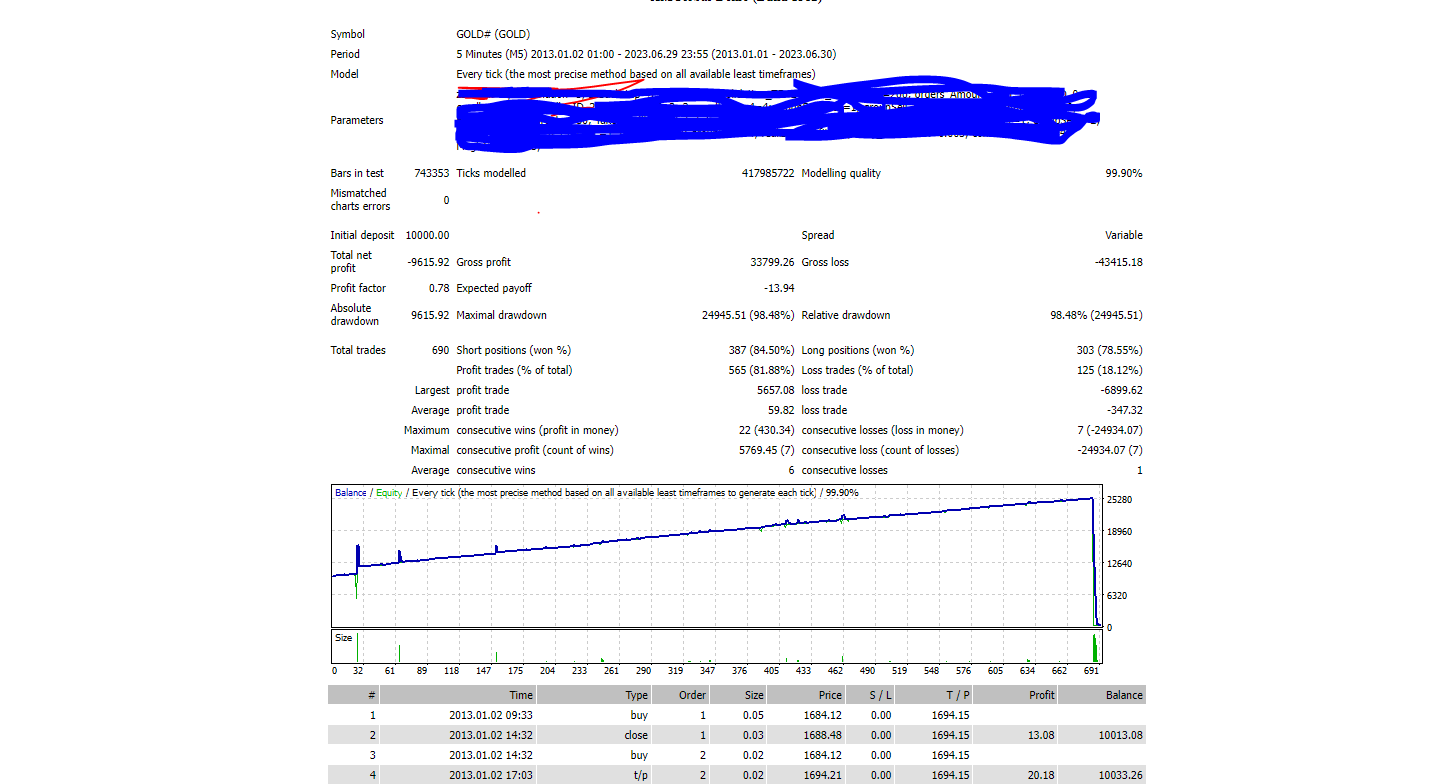1448x784 pixels.
Task: Click the Size histogram panel below the chart
Action: pos(716,647)
